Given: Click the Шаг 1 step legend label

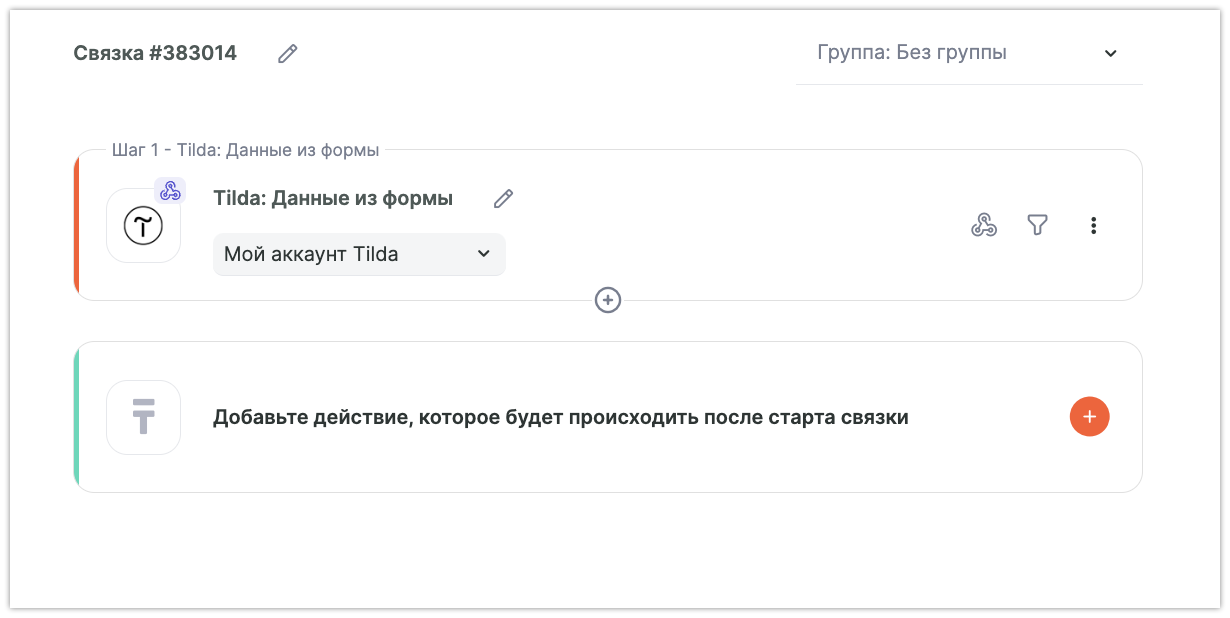Looking at the screenshot, I should point(245,151).
